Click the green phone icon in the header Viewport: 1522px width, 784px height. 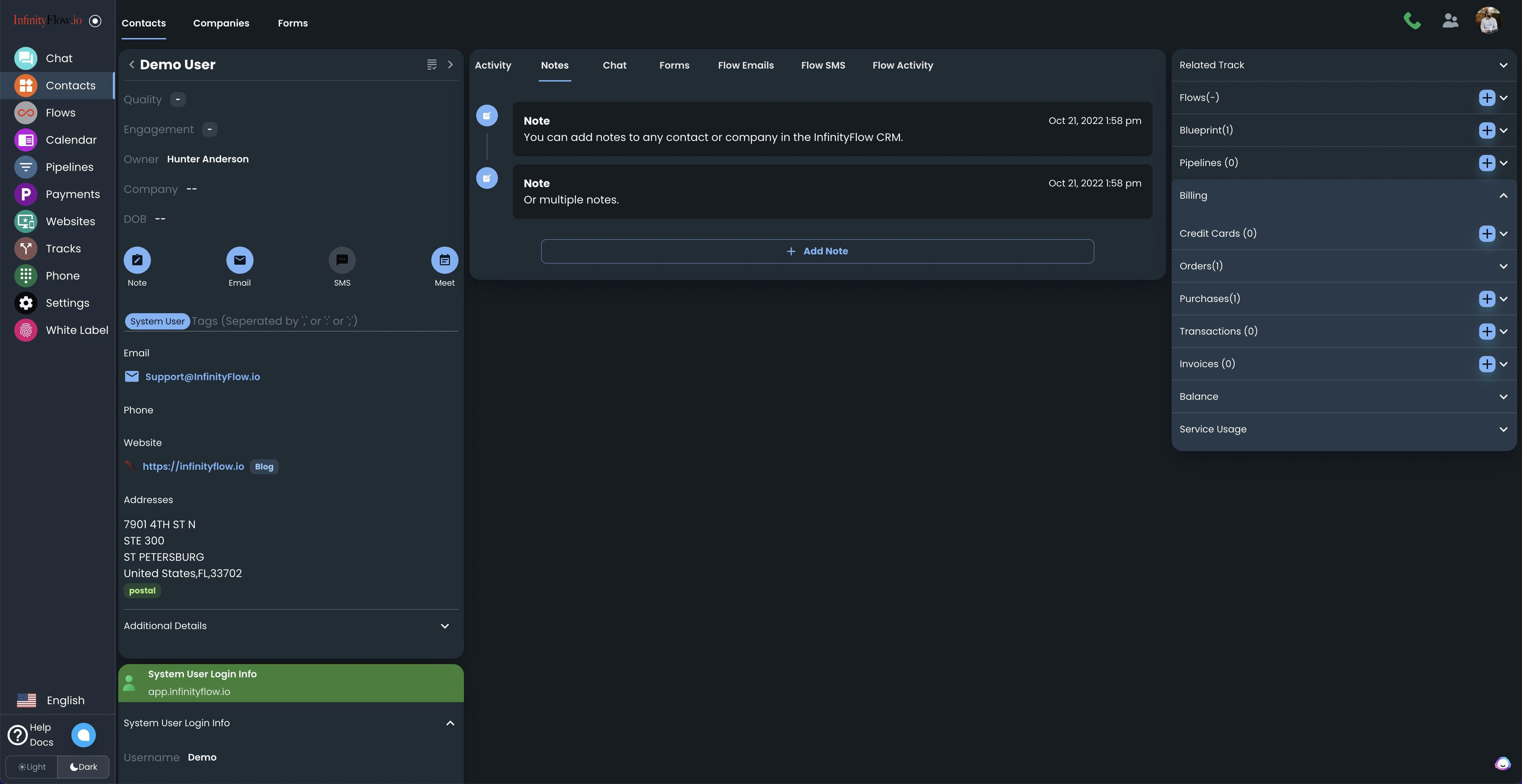click(1412, 20)
